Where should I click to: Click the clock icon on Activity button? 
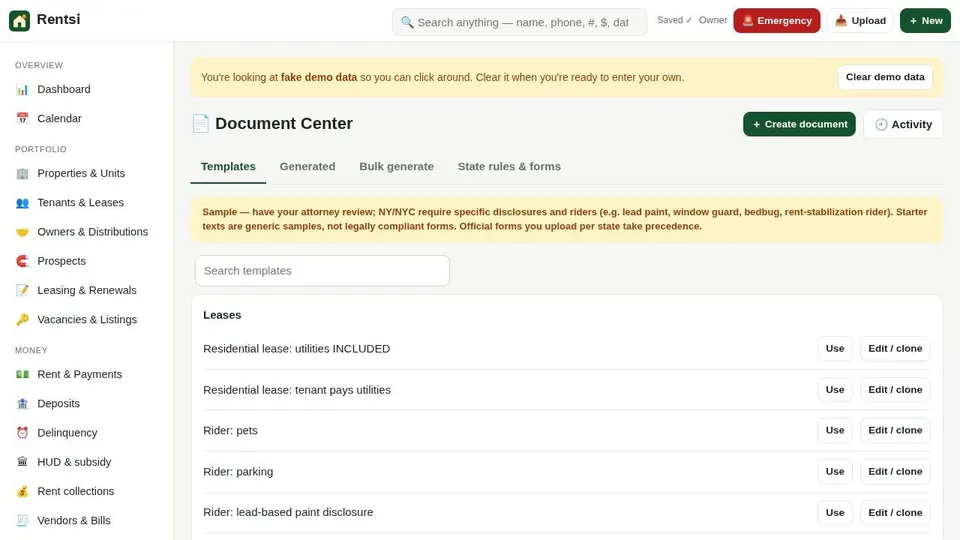click(881, 124)
